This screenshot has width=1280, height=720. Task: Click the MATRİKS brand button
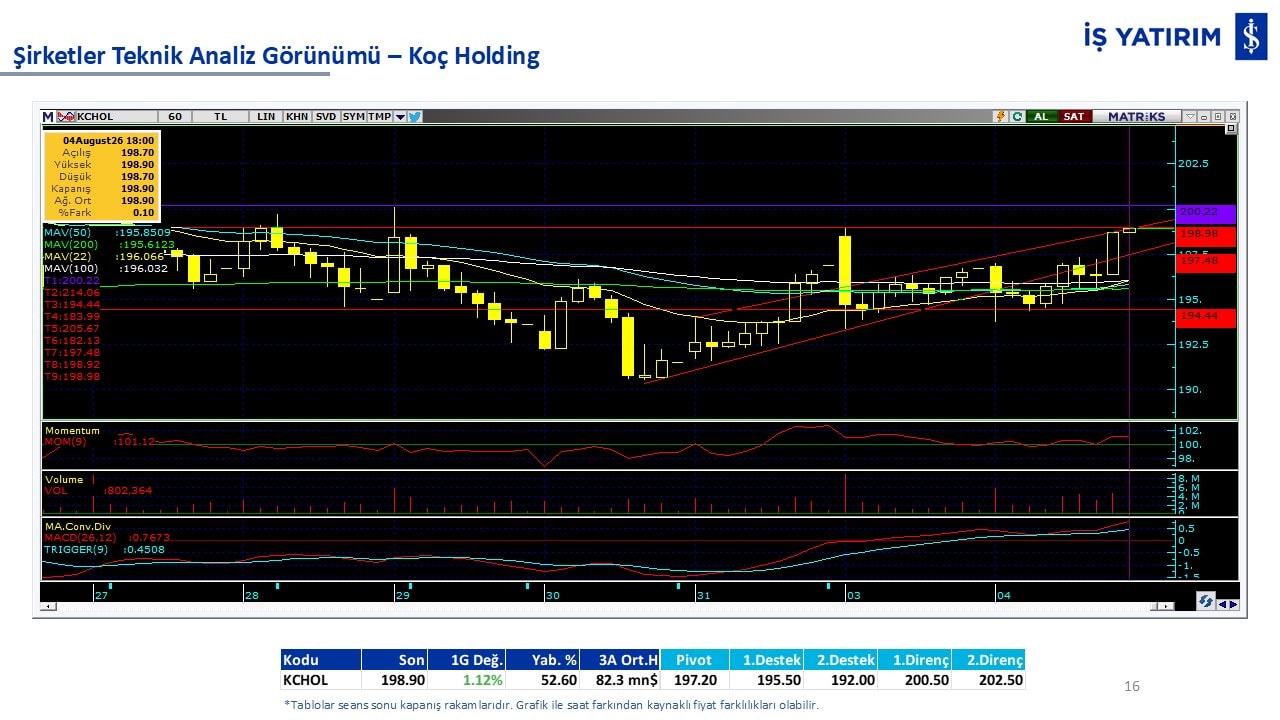pyautogui.click(x=1136, y=116)
